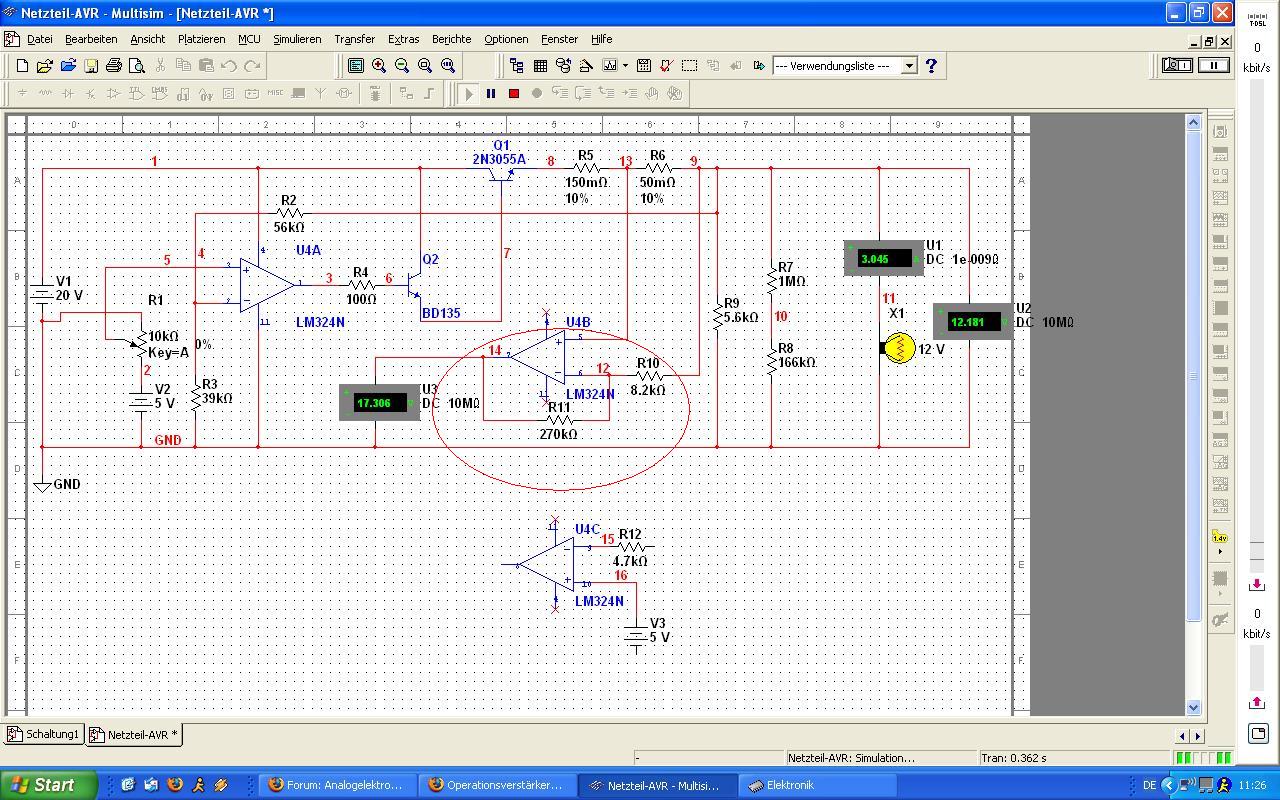Open the Simulieren menu
The width and height of the screenshot is (1280, 800).
tap(297, 39)
